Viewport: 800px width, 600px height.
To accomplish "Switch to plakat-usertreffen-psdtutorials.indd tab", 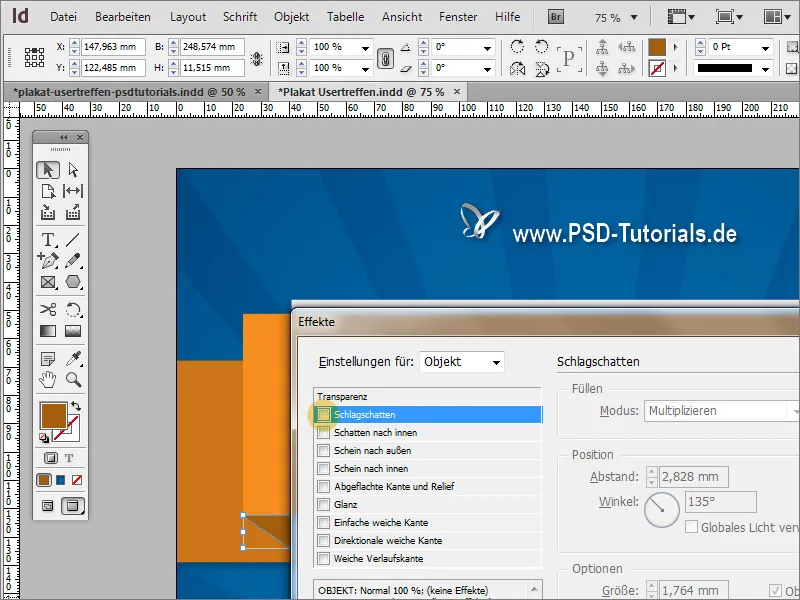I will 129,92.
